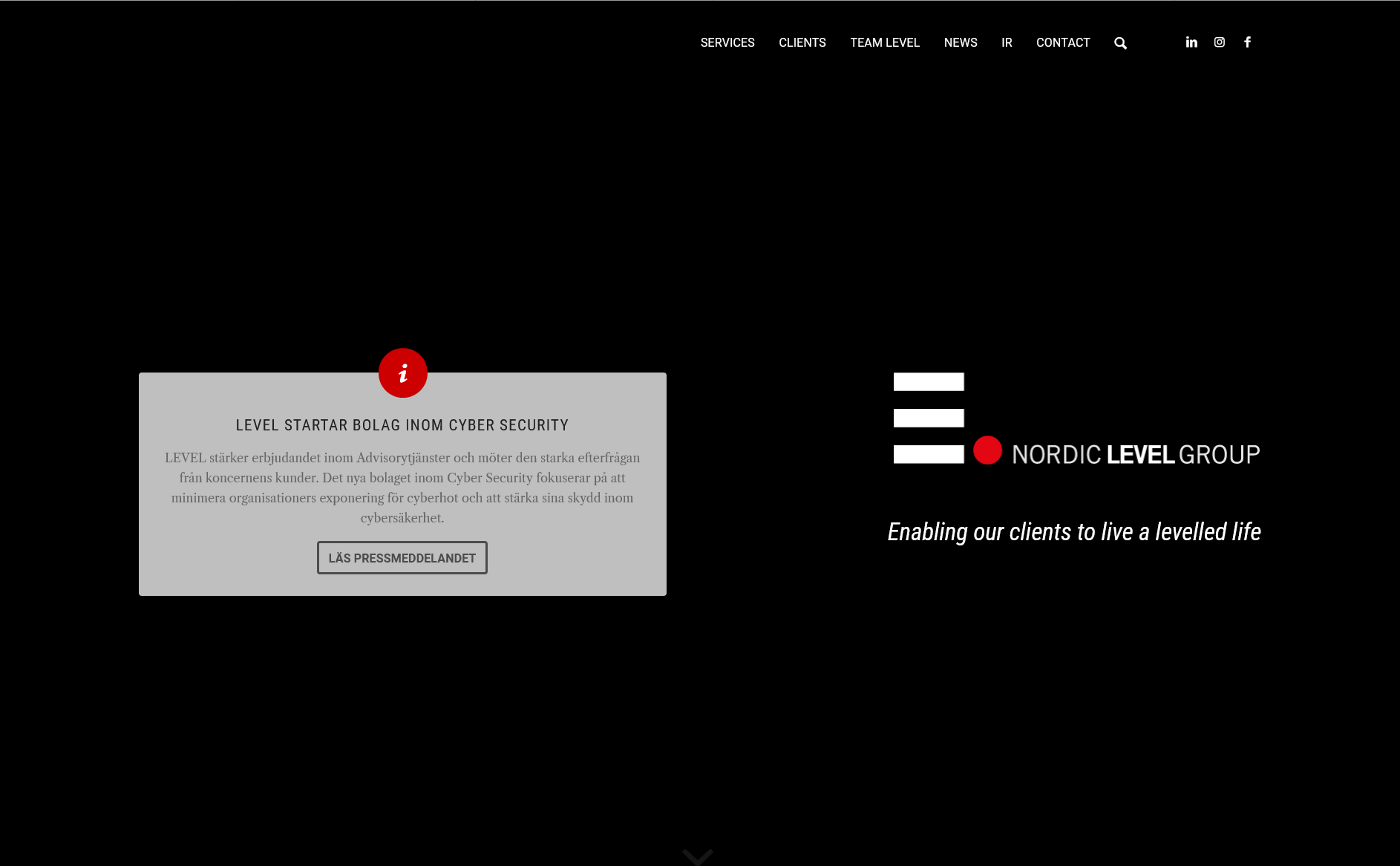Click the red dot in the logo
1400x866 pixels.
click(x=987, y=450)
